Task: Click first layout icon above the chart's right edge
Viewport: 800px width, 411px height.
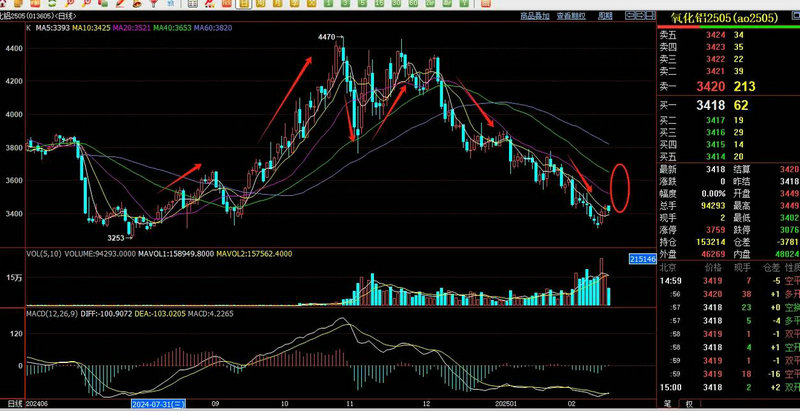Action: tap(631, 17)
